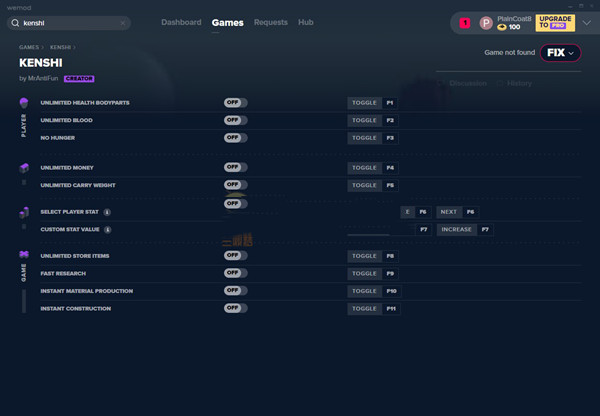Click the Player category icon
The image size is (600, 416).
pos(24,103)
